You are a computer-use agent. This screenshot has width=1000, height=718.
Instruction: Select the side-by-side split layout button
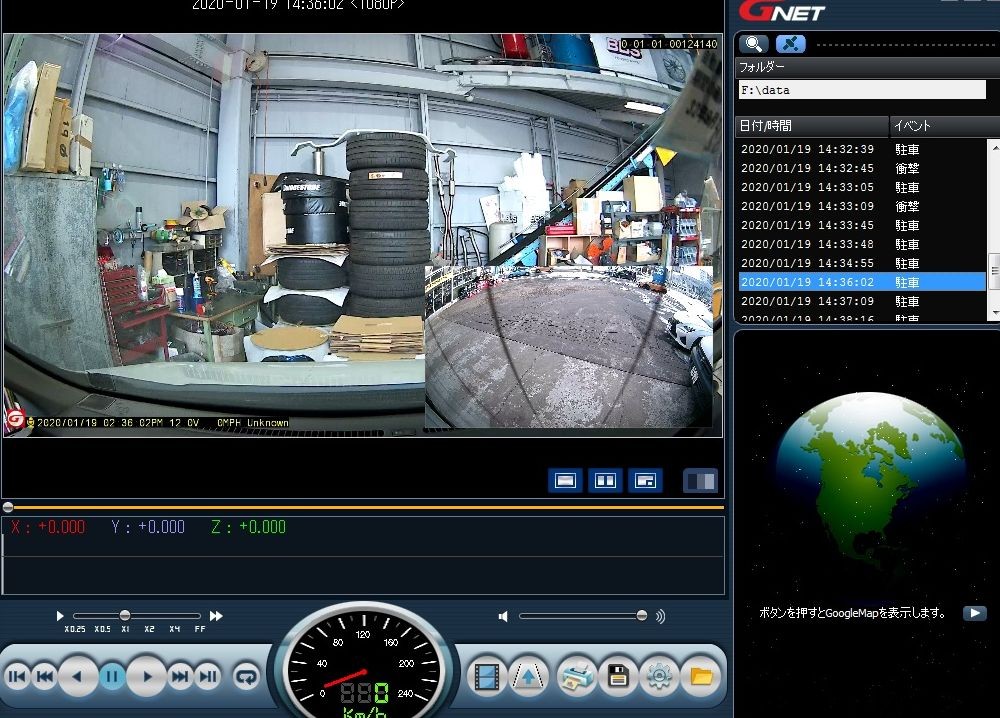605,480
